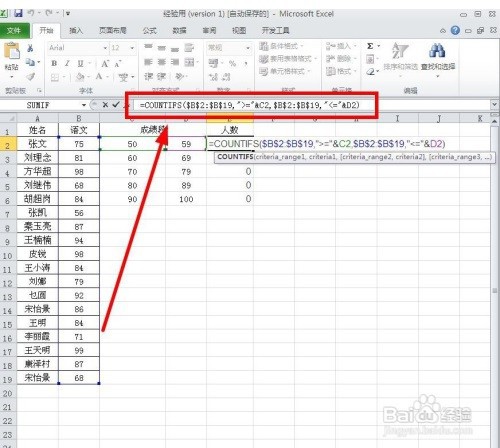Click the Wrap Text icon
The height and width of the screenshot is (448, 500).
[189, 48]
